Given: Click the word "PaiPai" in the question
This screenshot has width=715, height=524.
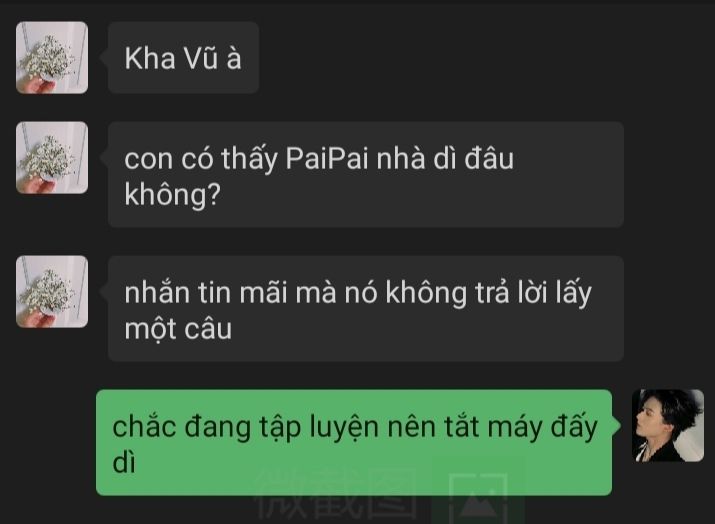Looking at the screenshot, I should pos(326,158).
